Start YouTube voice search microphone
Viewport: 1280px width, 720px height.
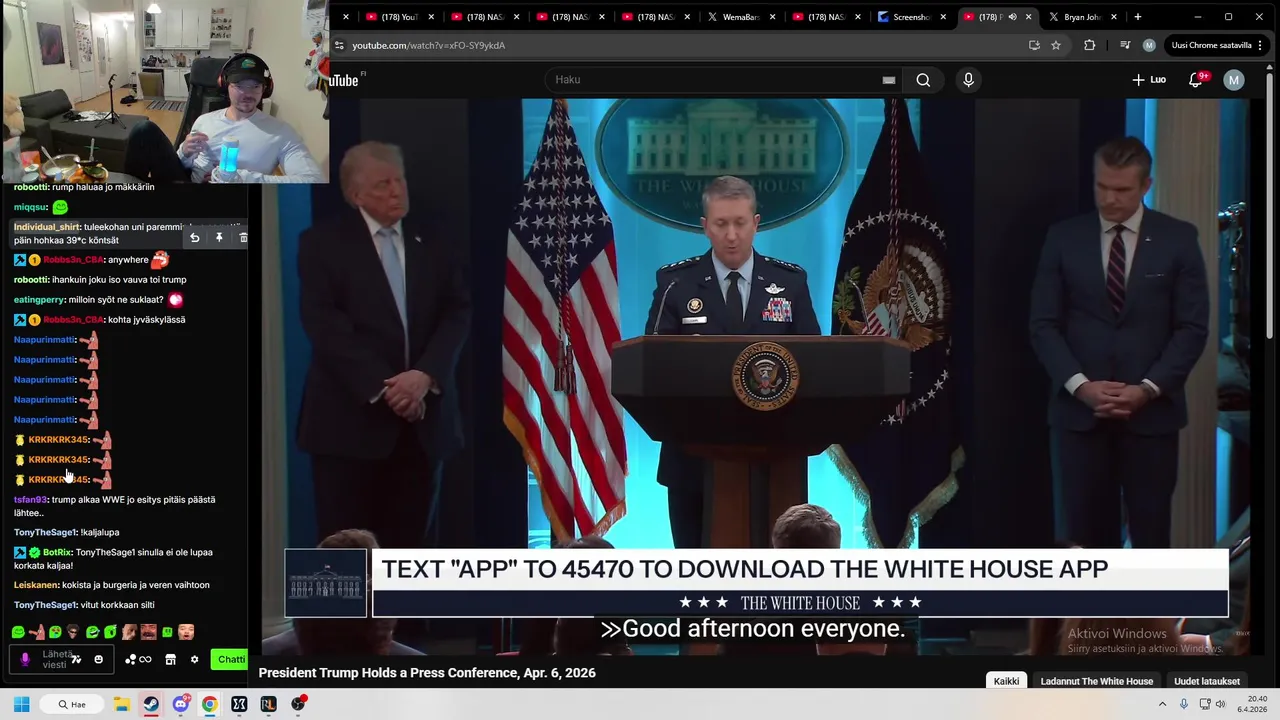(968, 80)
